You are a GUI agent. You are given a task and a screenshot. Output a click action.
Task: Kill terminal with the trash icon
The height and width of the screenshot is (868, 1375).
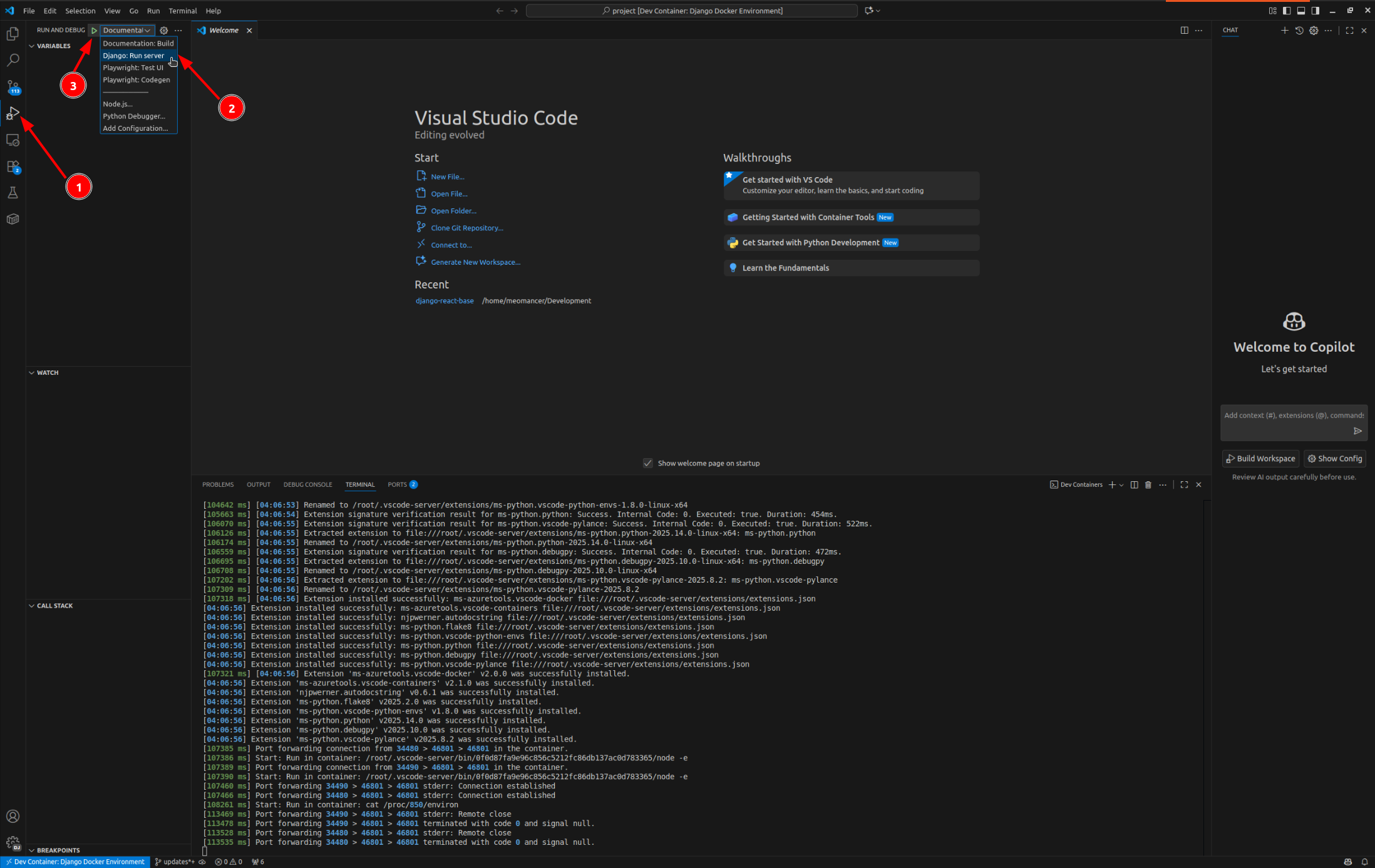1148,485
